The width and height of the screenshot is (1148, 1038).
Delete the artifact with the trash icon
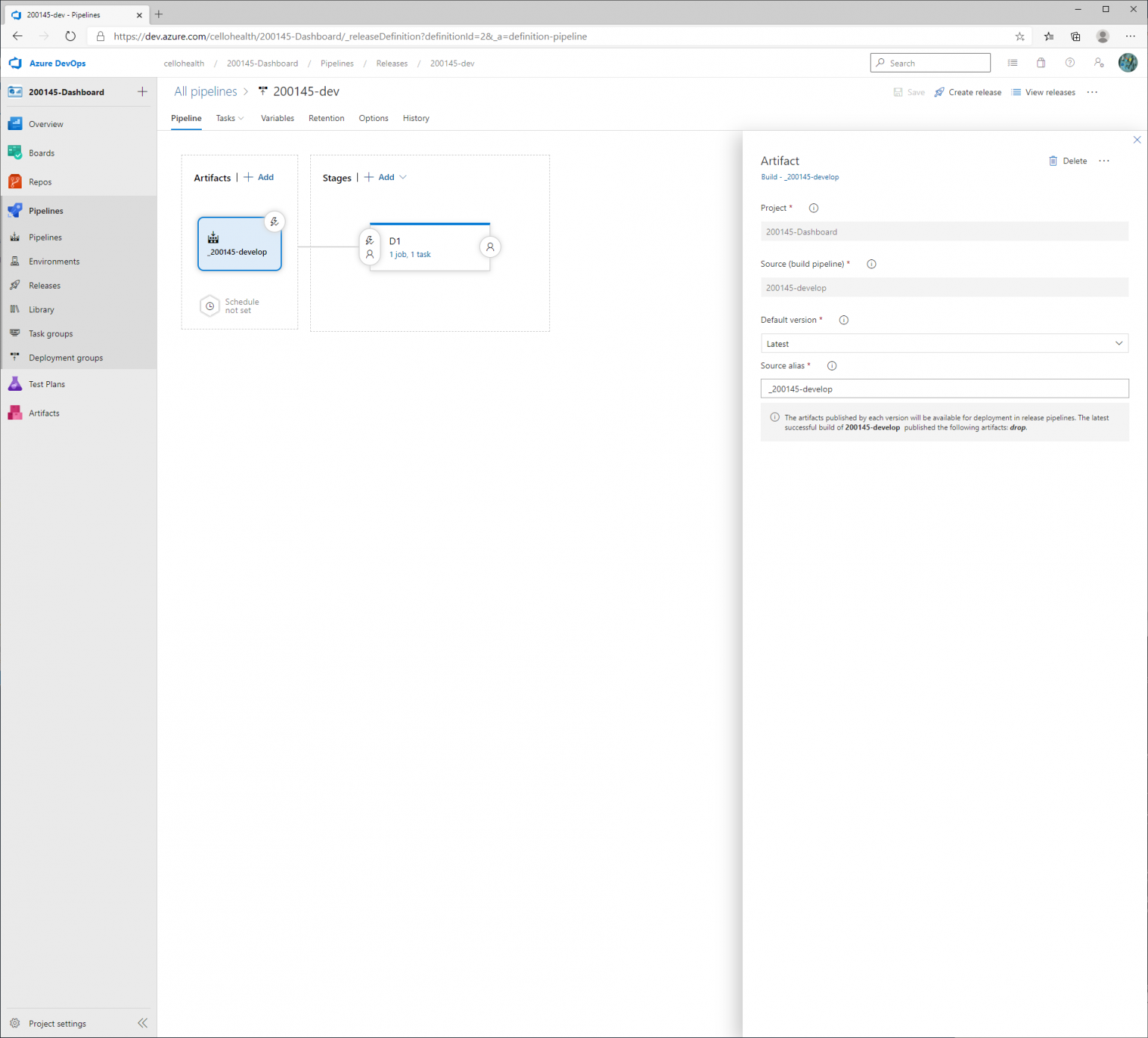[1067, 161]
